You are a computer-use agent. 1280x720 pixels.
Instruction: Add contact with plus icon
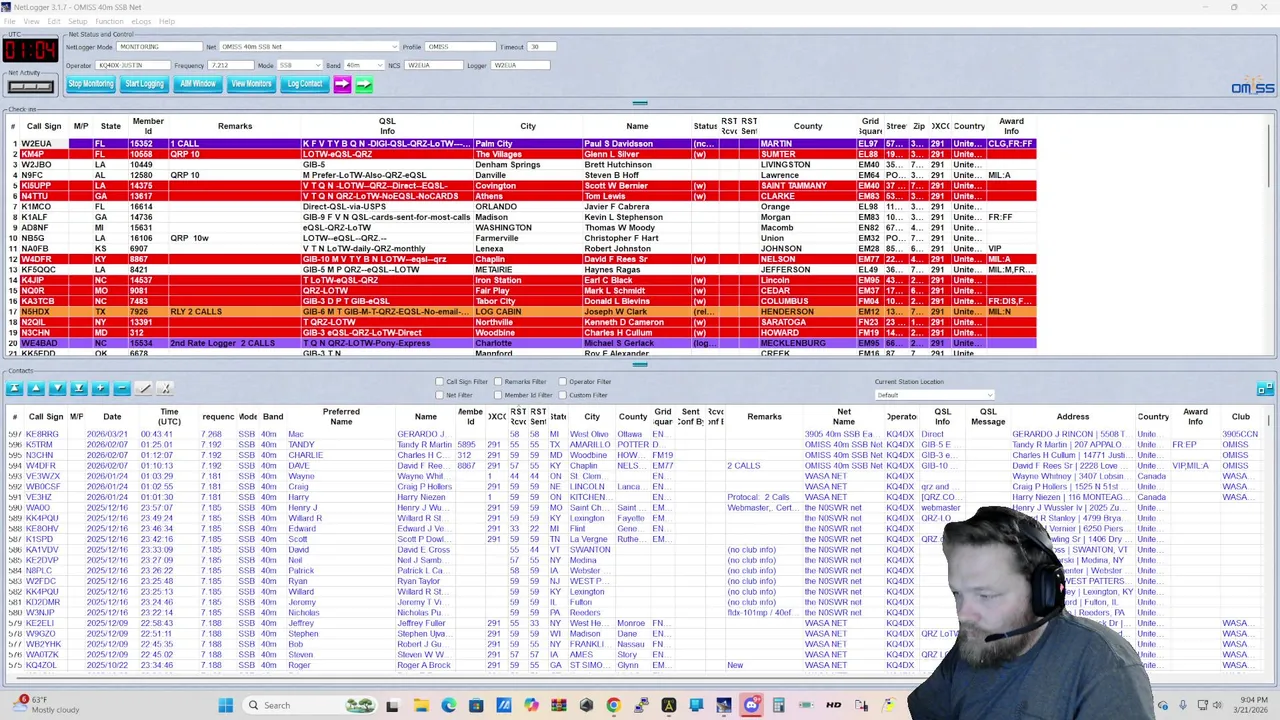coord(100,388)
